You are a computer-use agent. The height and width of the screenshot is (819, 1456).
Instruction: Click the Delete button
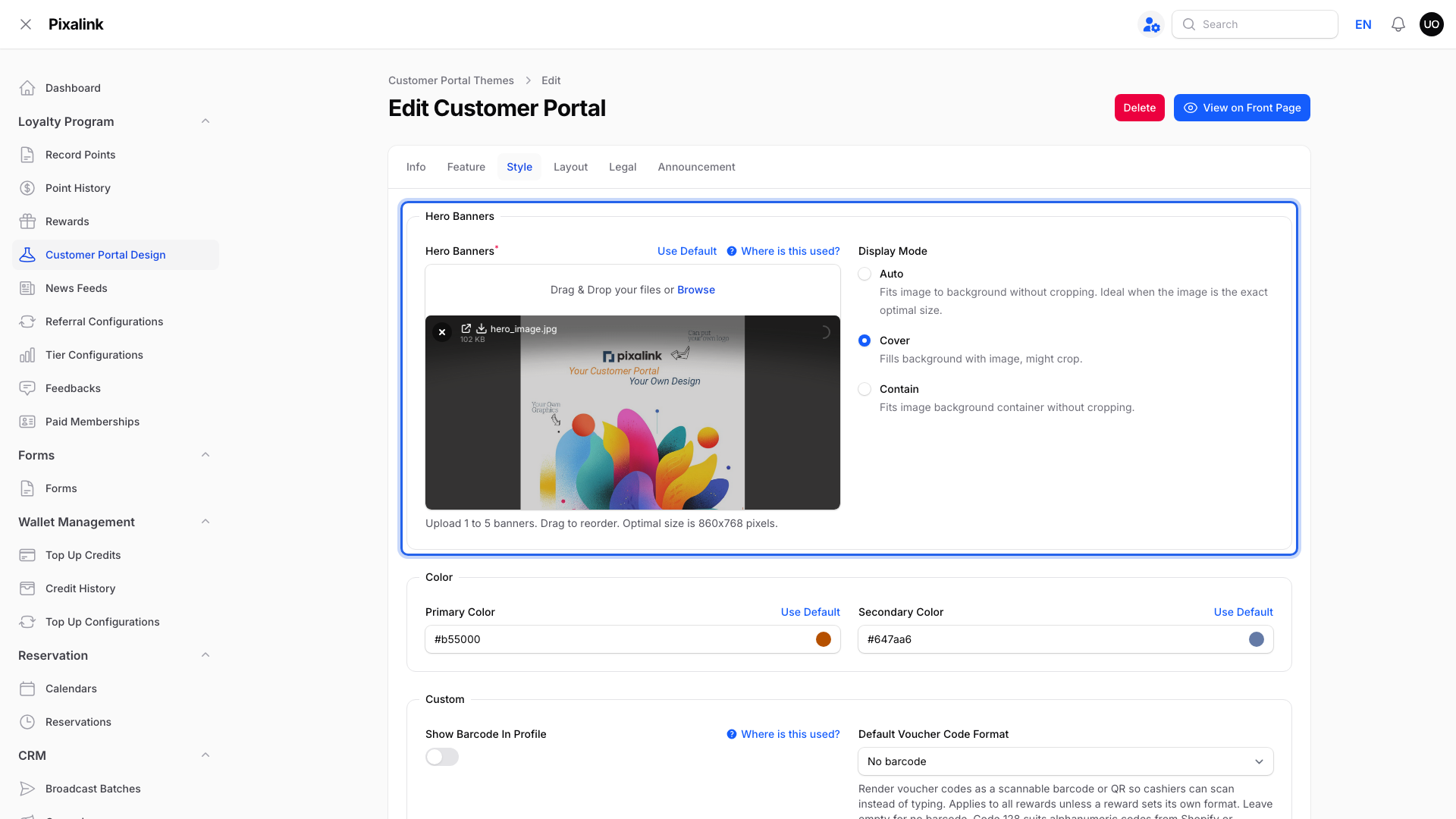pyautogui.click(x=1139, y=108)
